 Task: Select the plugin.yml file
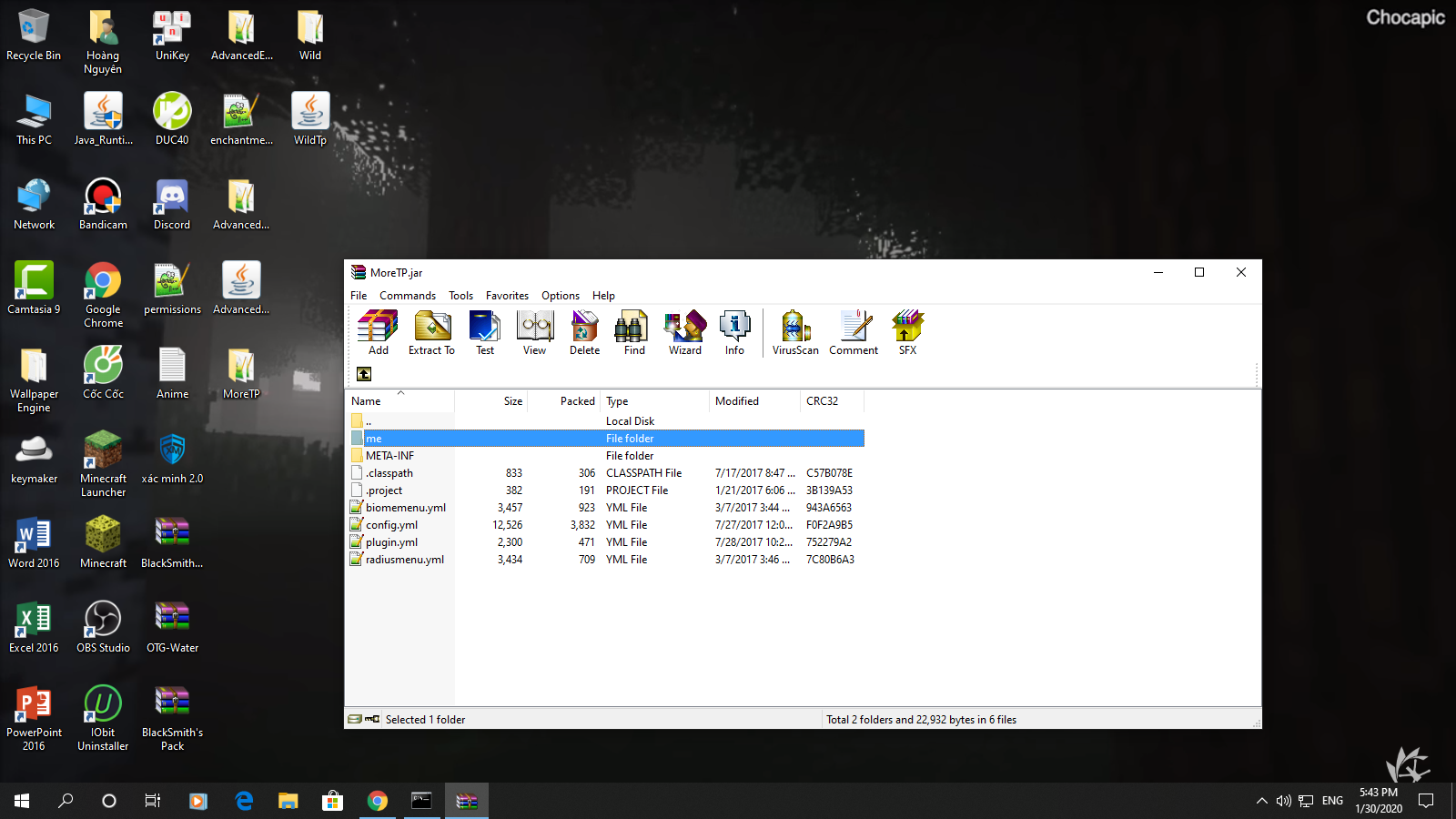click(x=391, y=542)
